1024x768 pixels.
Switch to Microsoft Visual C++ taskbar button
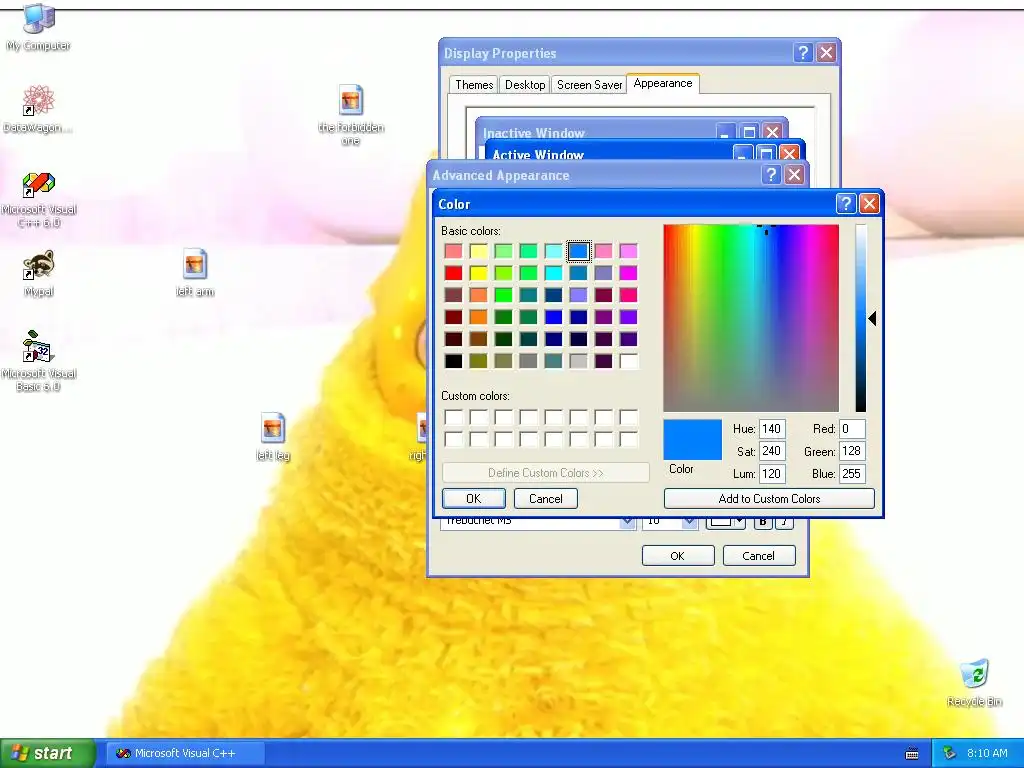185,753
